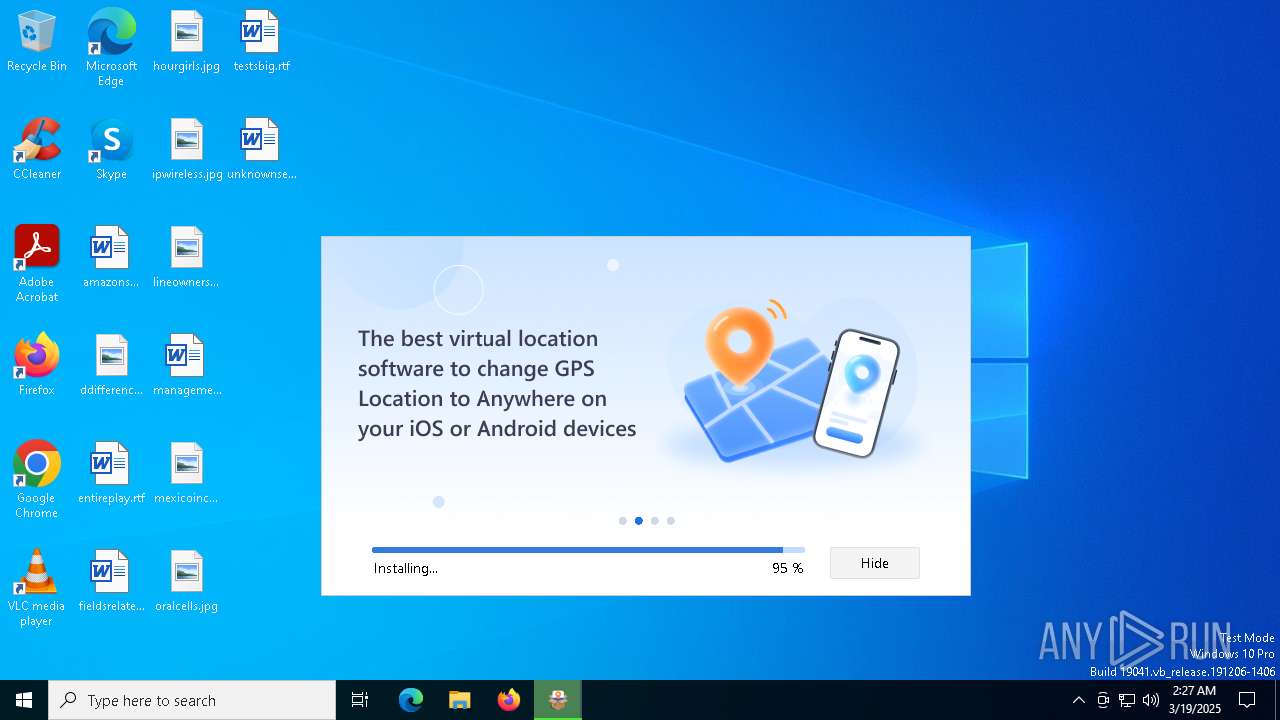Select the amazons... Word document icon
The image size is (1280, 720).
pos(111,258)
